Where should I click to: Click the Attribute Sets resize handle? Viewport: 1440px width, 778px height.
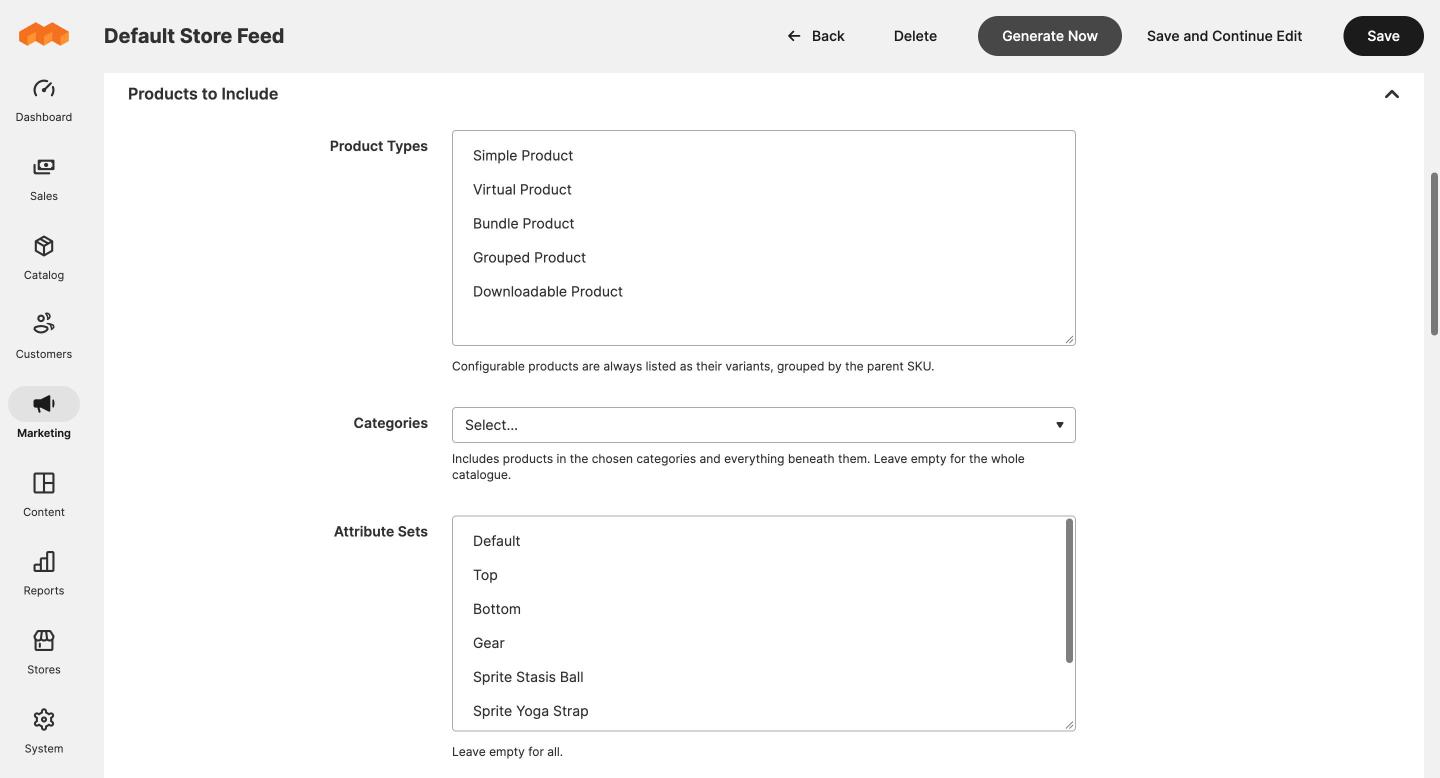(x=1069, y=724)
